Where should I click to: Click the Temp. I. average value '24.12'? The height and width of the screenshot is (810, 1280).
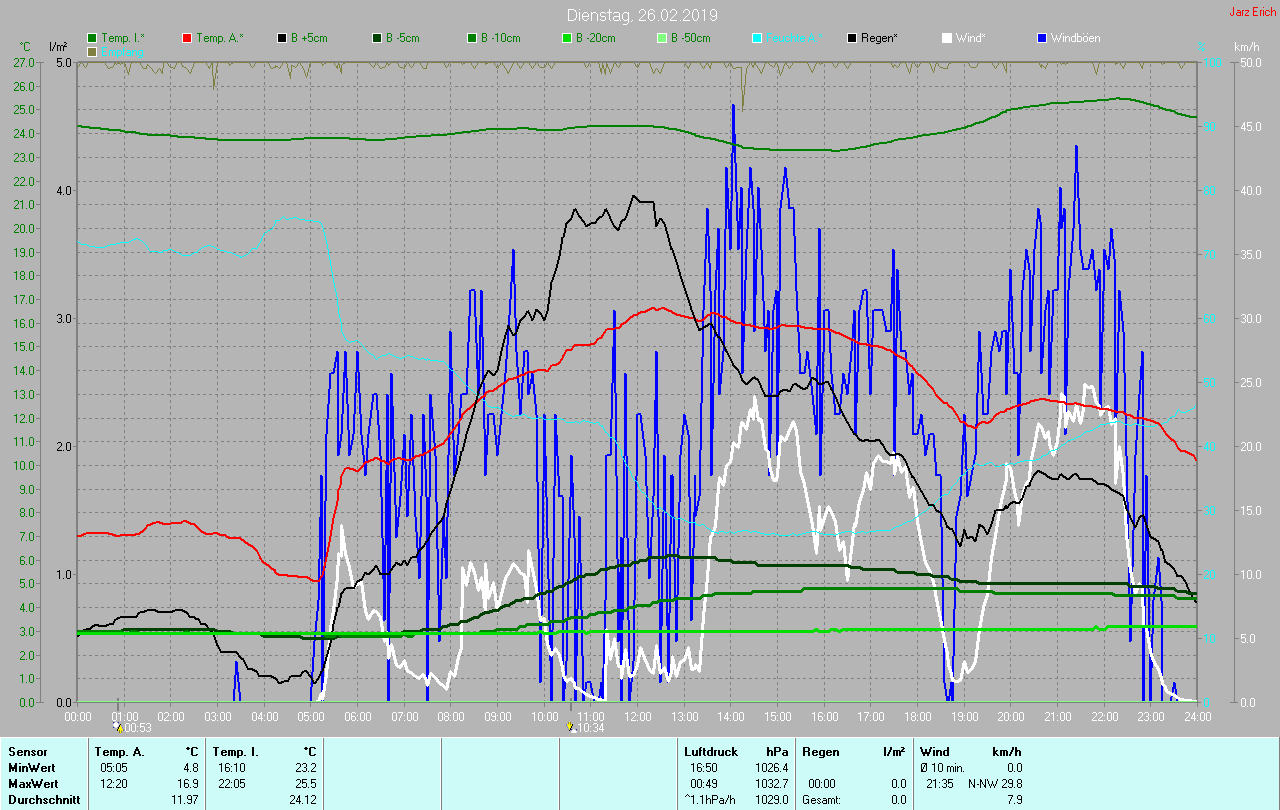pyautogui.click(x=302, y=799)
